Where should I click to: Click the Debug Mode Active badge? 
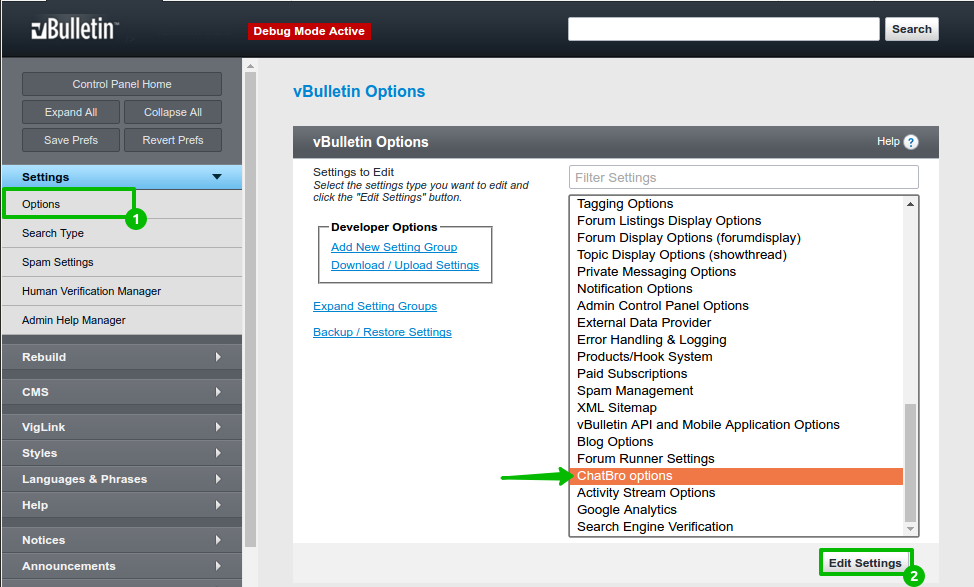click(x=309, y=31)
